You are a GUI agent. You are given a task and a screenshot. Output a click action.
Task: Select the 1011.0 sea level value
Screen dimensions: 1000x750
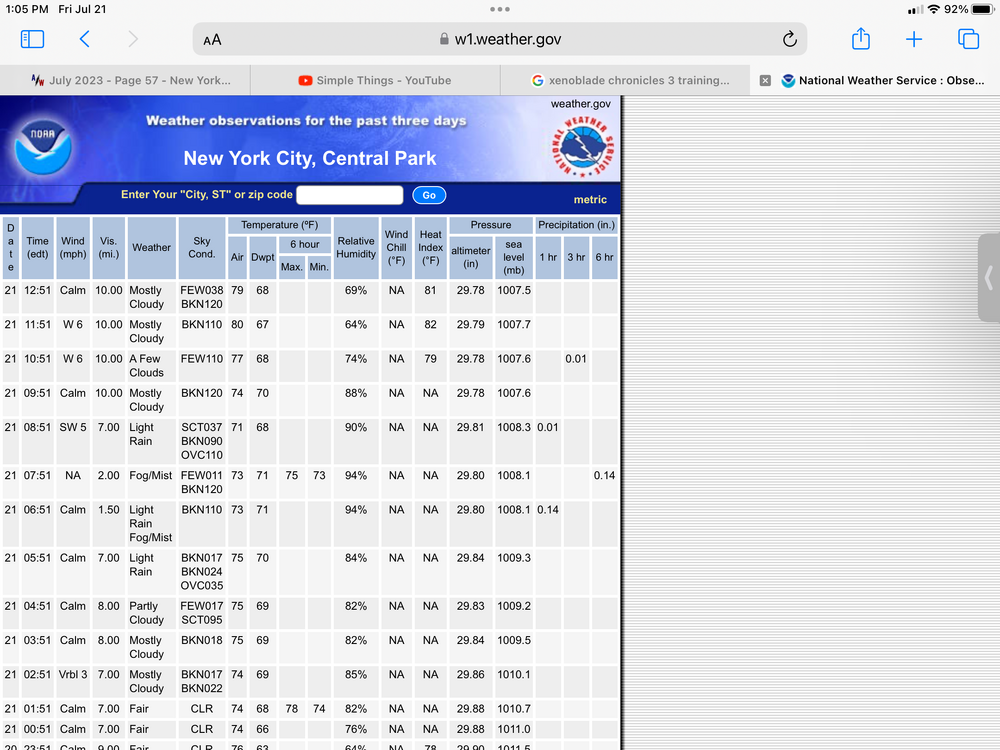point(514,729)
